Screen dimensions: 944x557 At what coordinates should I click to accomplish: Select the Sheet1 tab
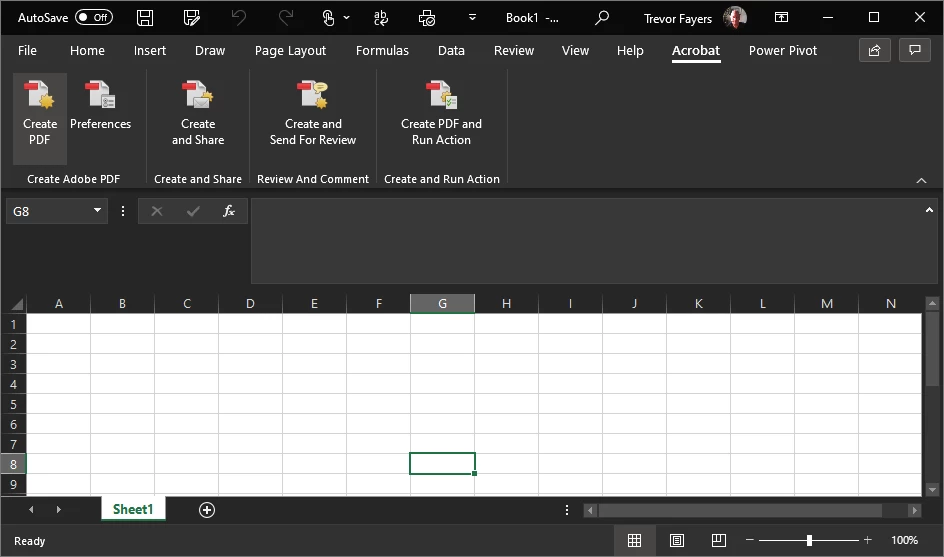pos(133,509)
